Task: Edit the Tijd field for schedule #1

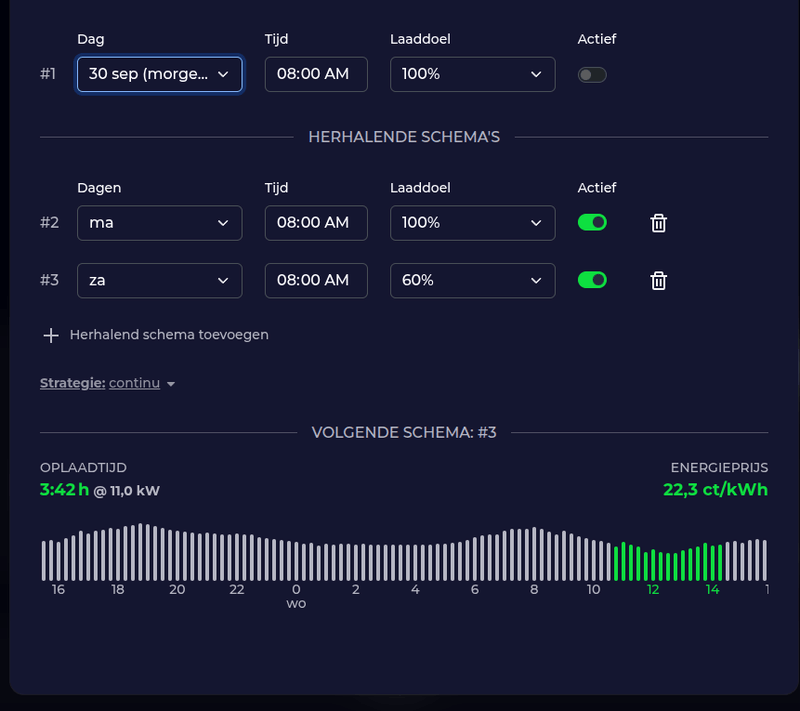Action: click(316, 74)
